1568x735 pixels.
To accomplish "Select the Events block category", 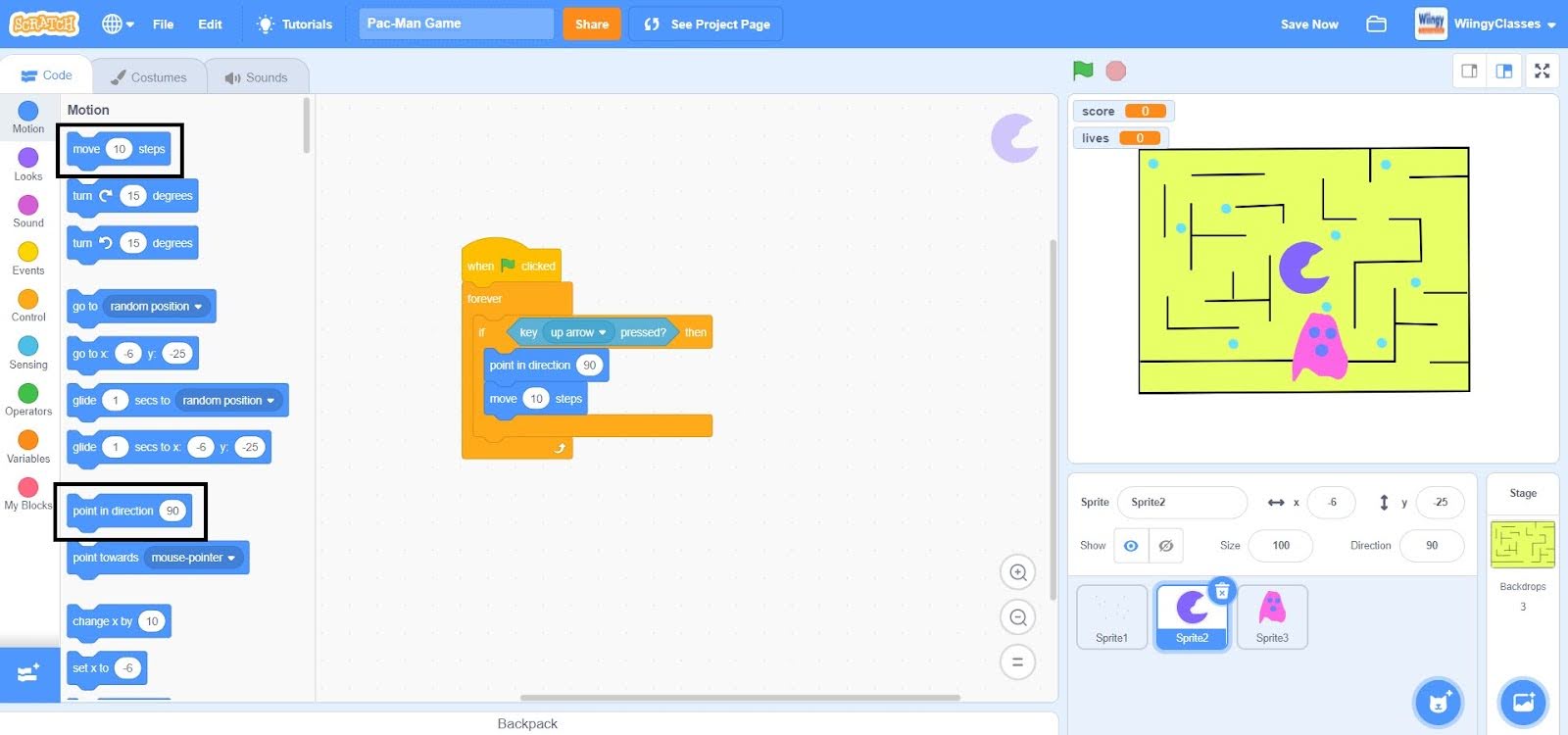I will point(28,258).
